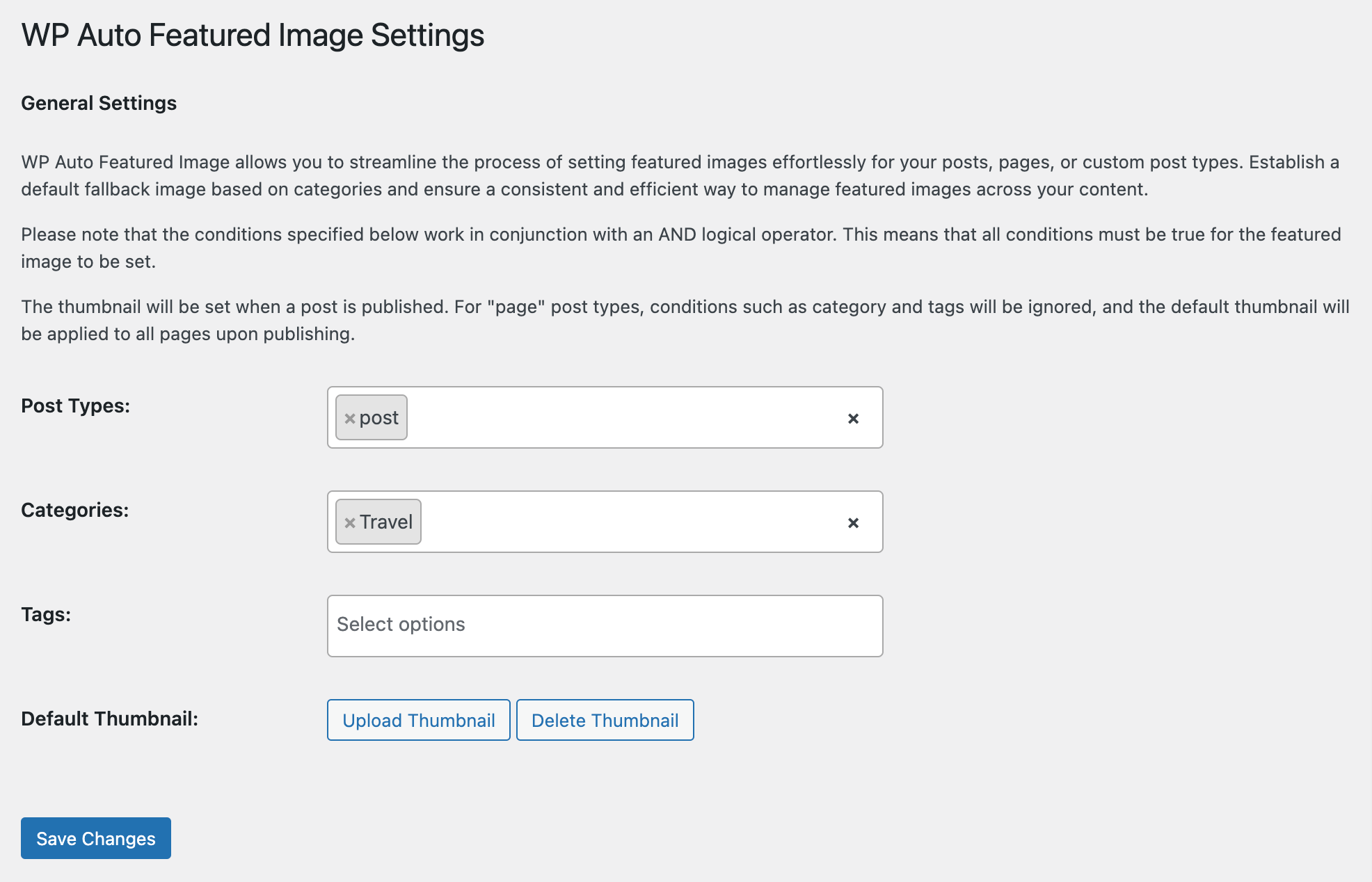
Task: Clear all selections in Categories field
Action: tap(853, 523)
